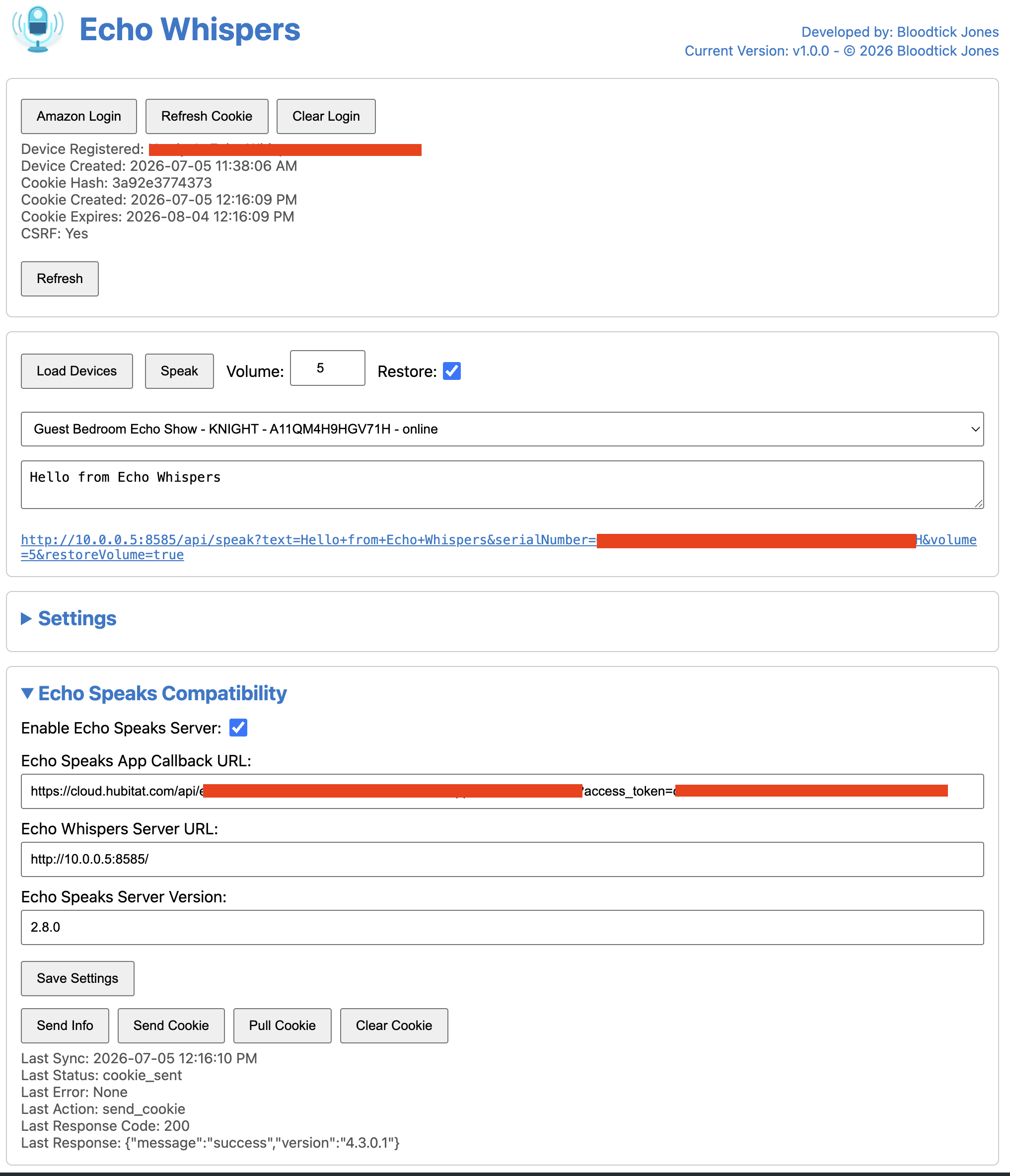The image size is (1010, 1176).
Task: Click the Clear Login button
Action: (x=326, y=116)
